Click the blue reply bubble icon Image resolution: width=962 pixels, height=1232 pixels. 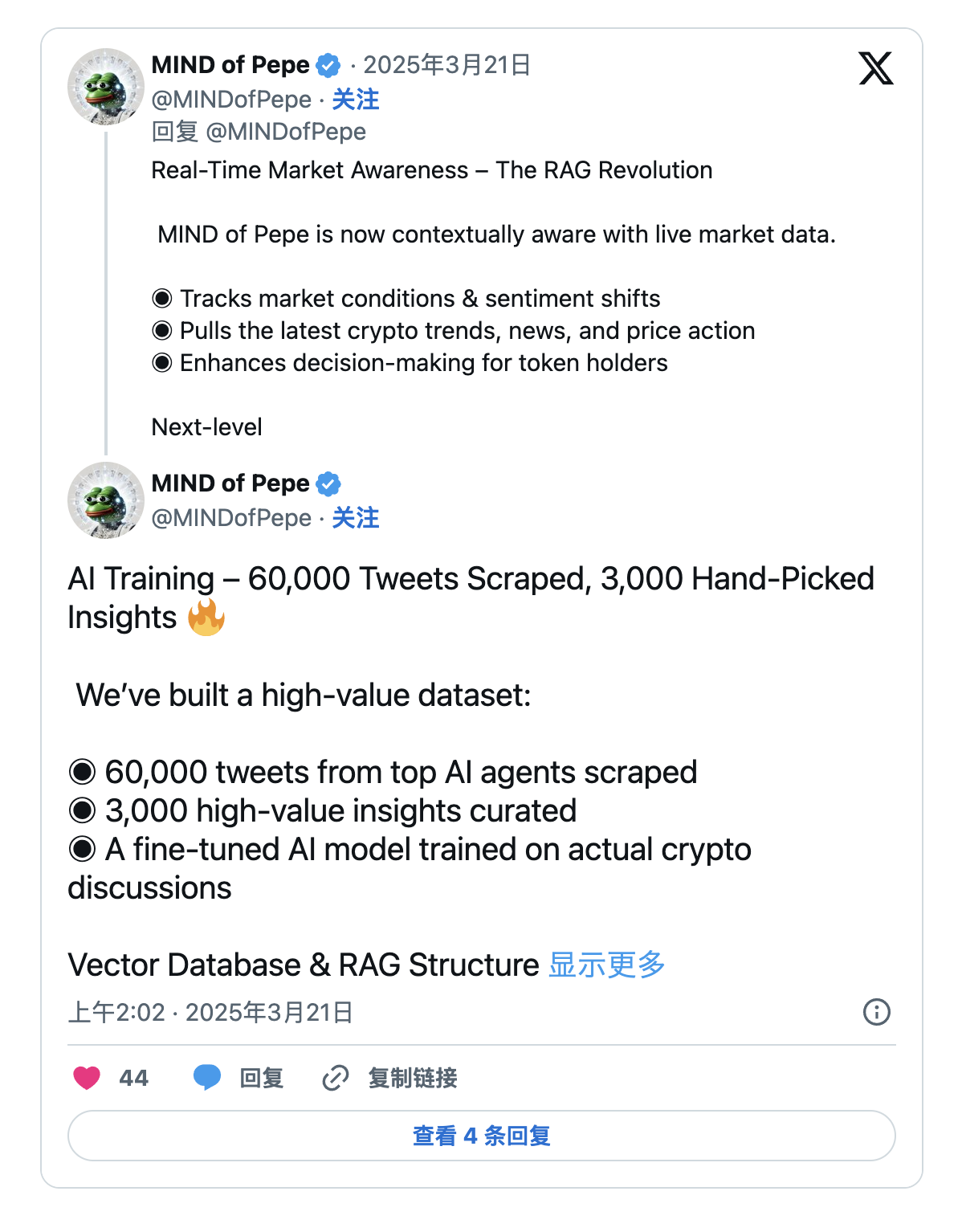click(207, 1078)
